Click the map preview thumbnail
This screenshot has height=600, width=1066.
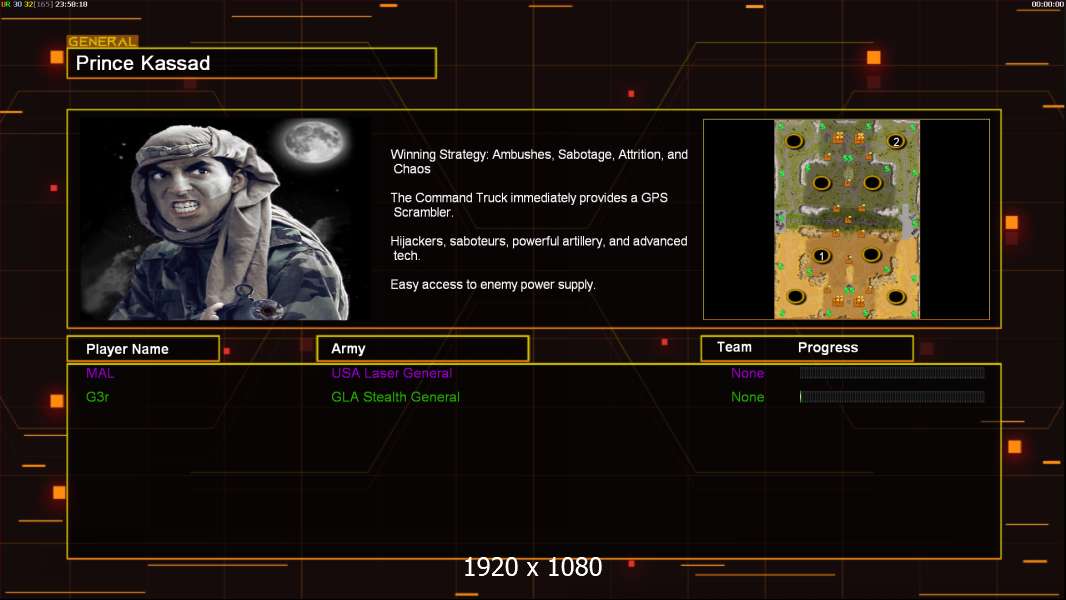(x=846, y=219)
